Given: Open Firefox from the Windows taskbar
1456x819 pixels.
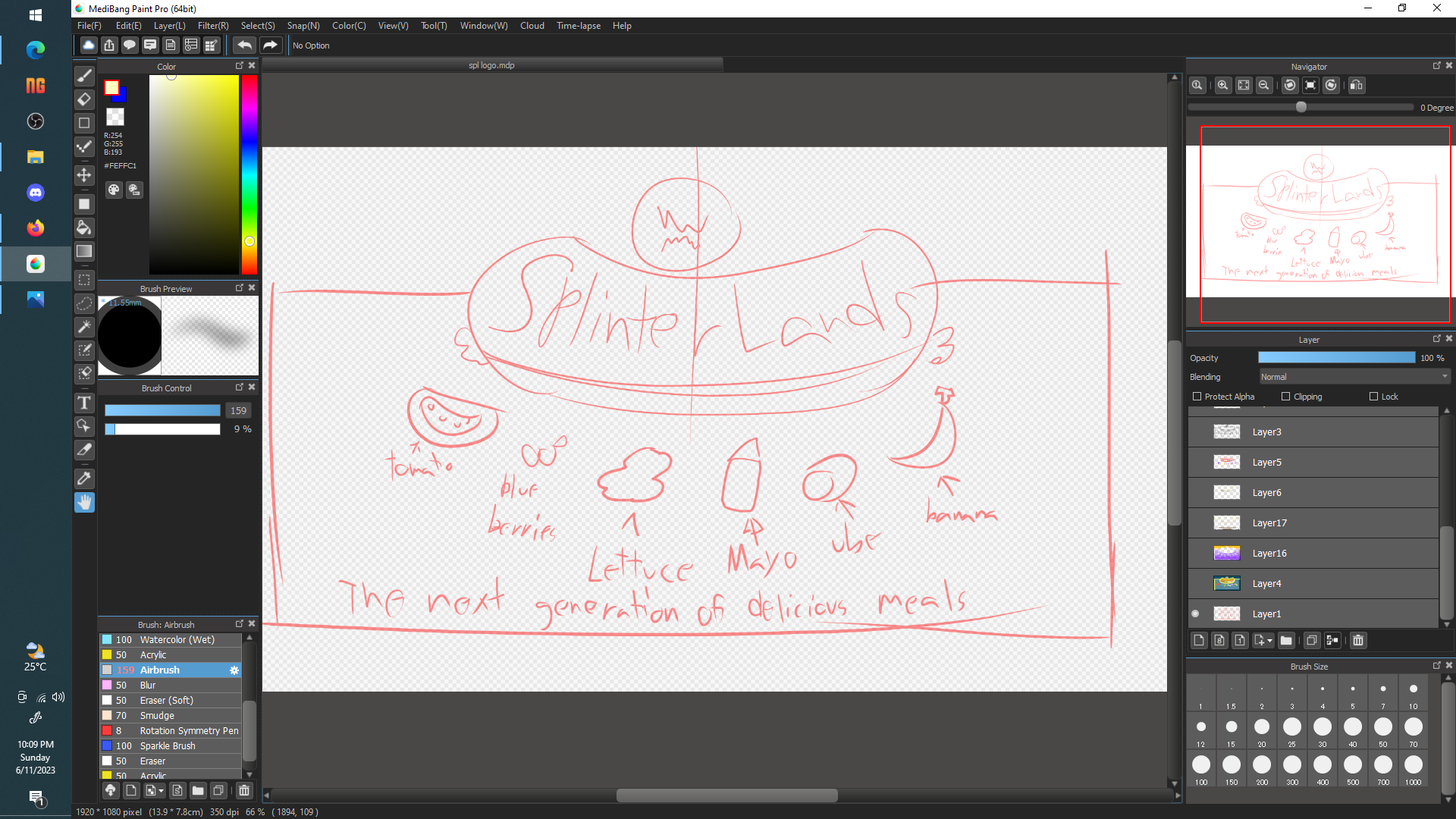Looking at the screenshot, I should tap(36, 228).
